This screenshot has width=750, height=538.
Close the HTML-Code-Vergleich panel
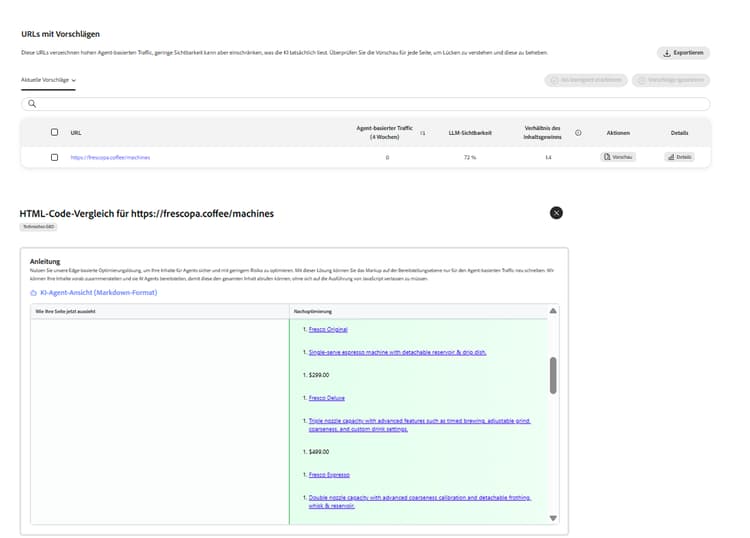click(x=556, y=213)
